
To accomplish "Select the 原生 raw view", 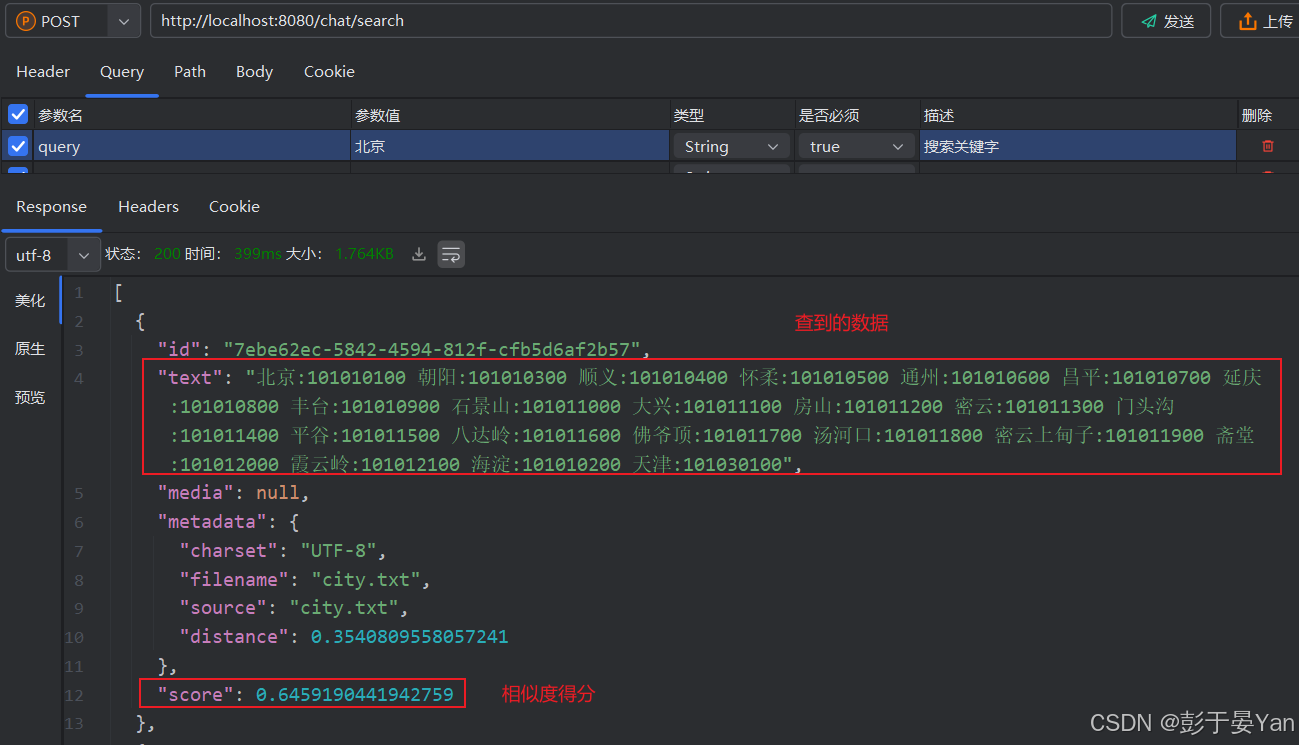I will [x=30, y=349].
